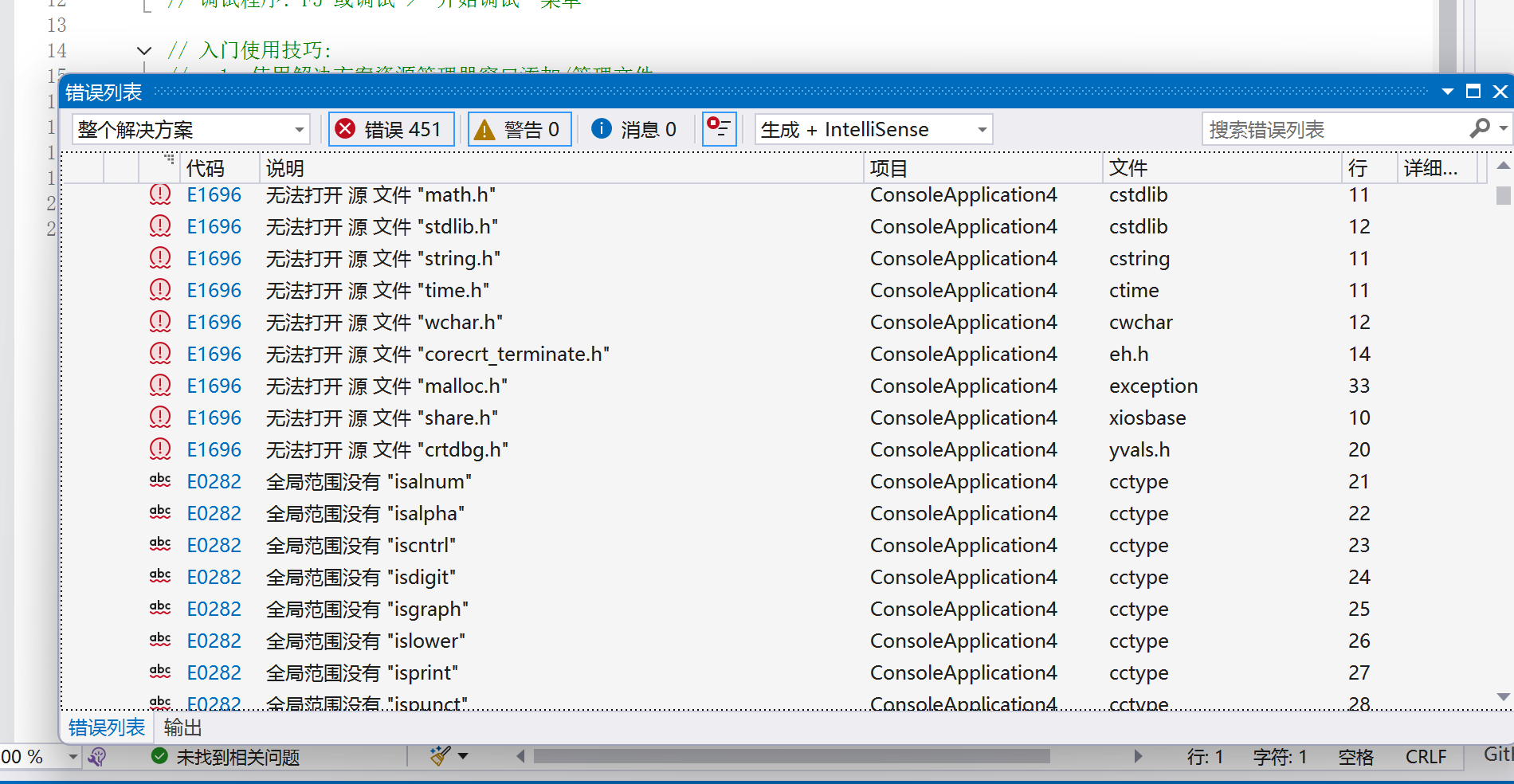This screenshot has height=784, width=1514.
Task: Switch to the 错误列表 tab
Action: 107,727
